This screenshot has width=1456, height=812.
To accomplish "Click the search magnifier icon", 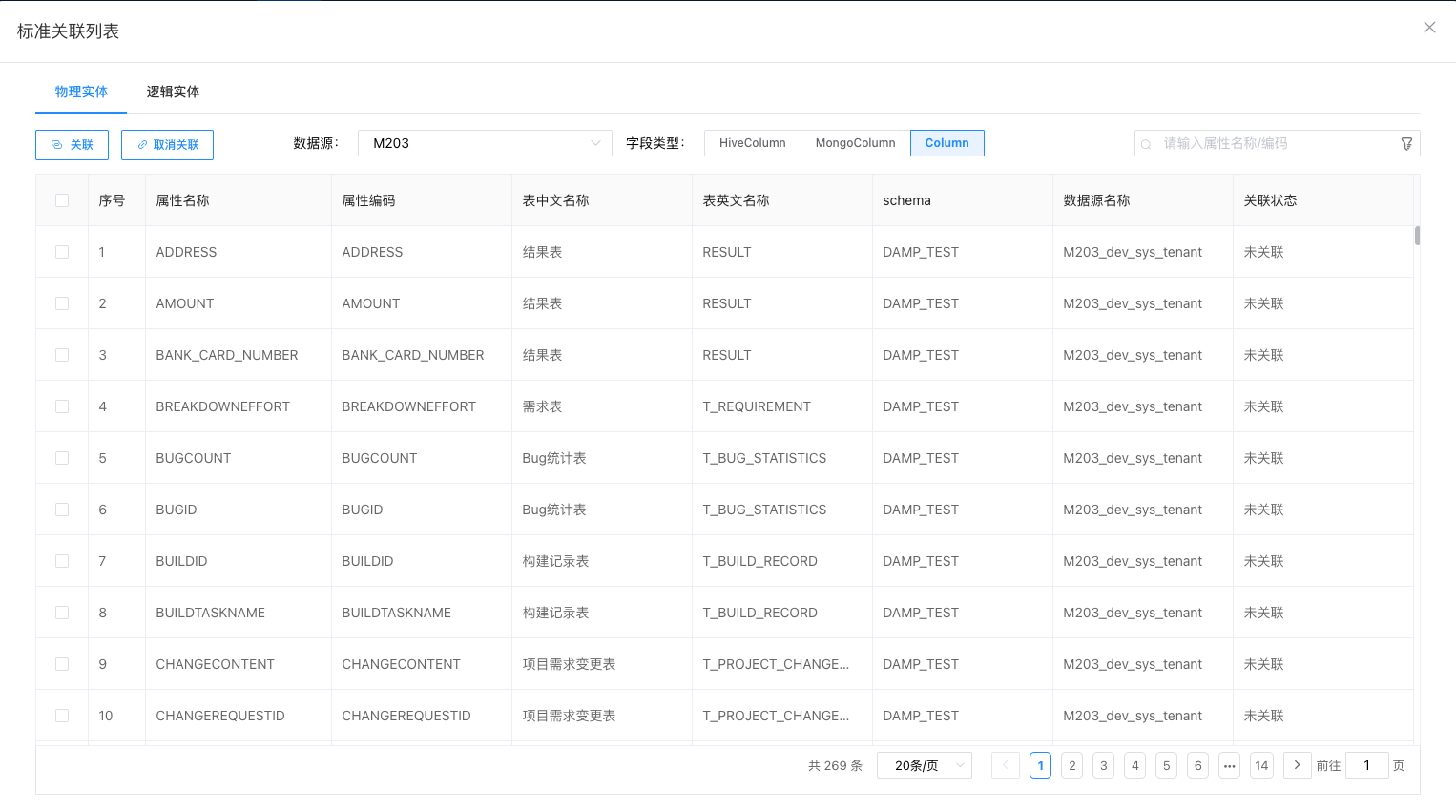I will coord(1146,144).
